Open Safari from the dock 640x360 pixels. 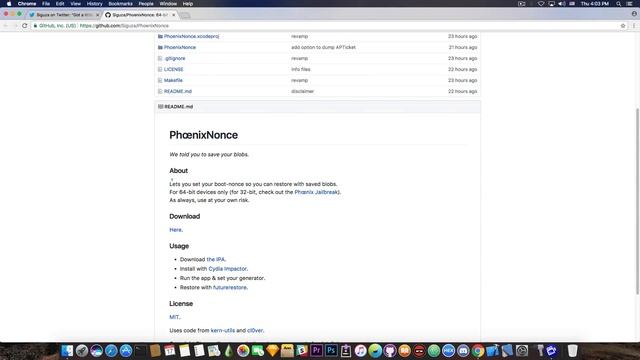[x=111, y=351]
